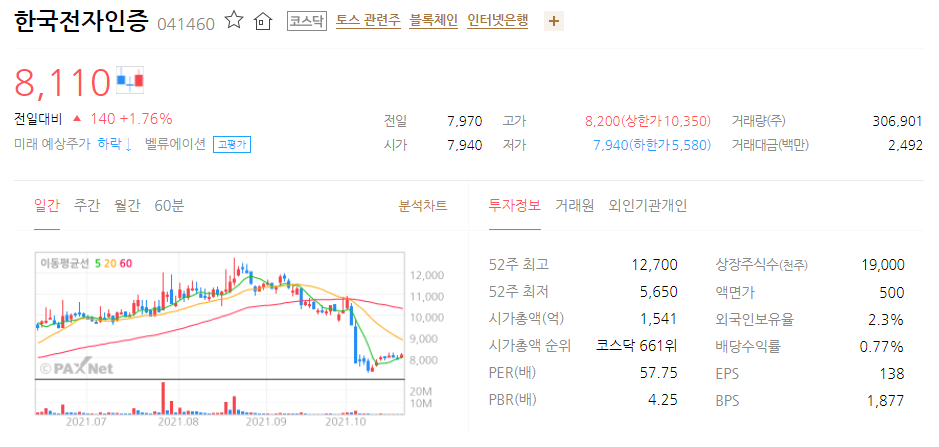The image size is (939, 447).
Task: Open 블록체인 theme link
Action: [x=434, y=22]
